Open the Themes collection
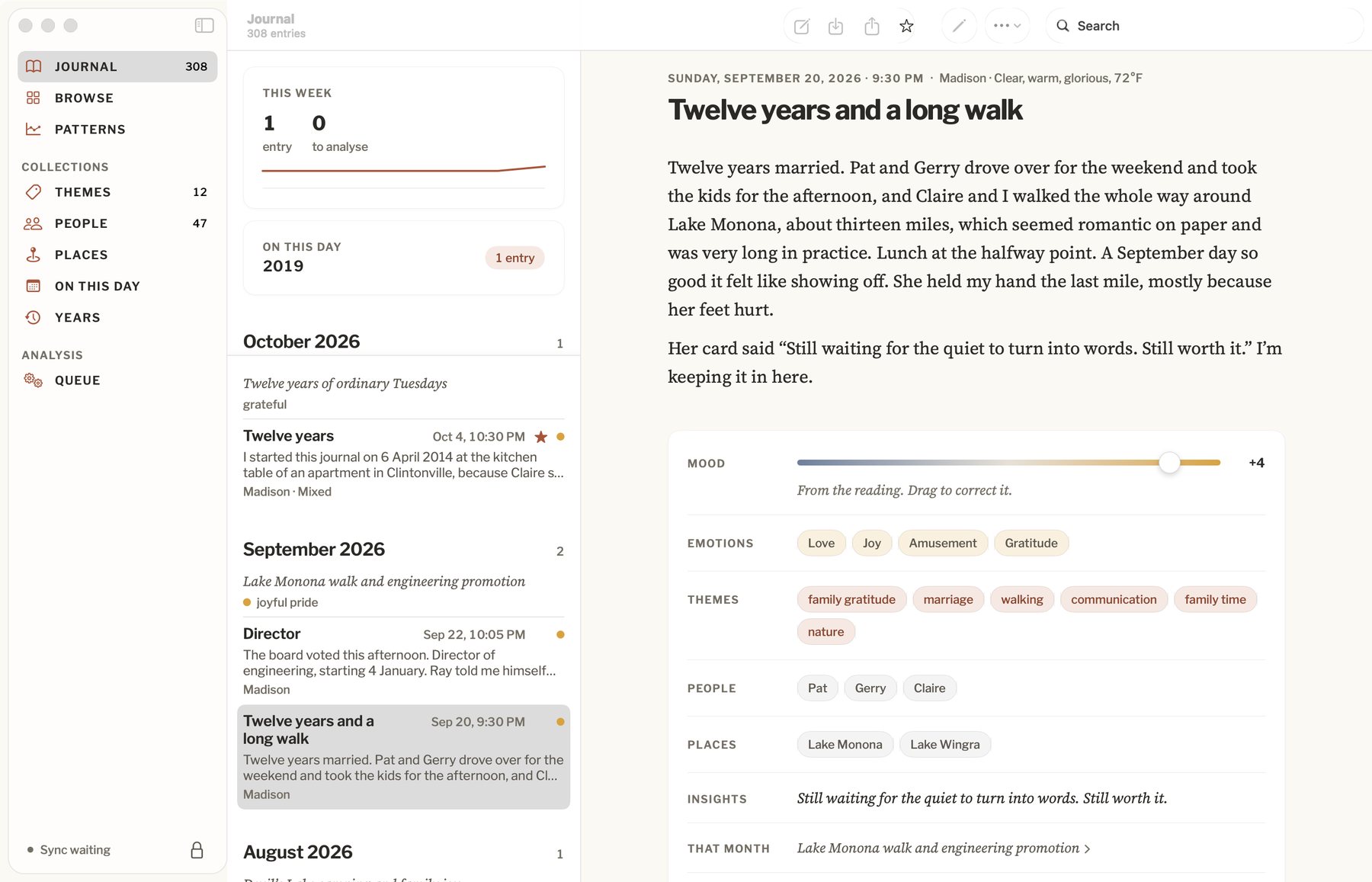 click(117, 192)
